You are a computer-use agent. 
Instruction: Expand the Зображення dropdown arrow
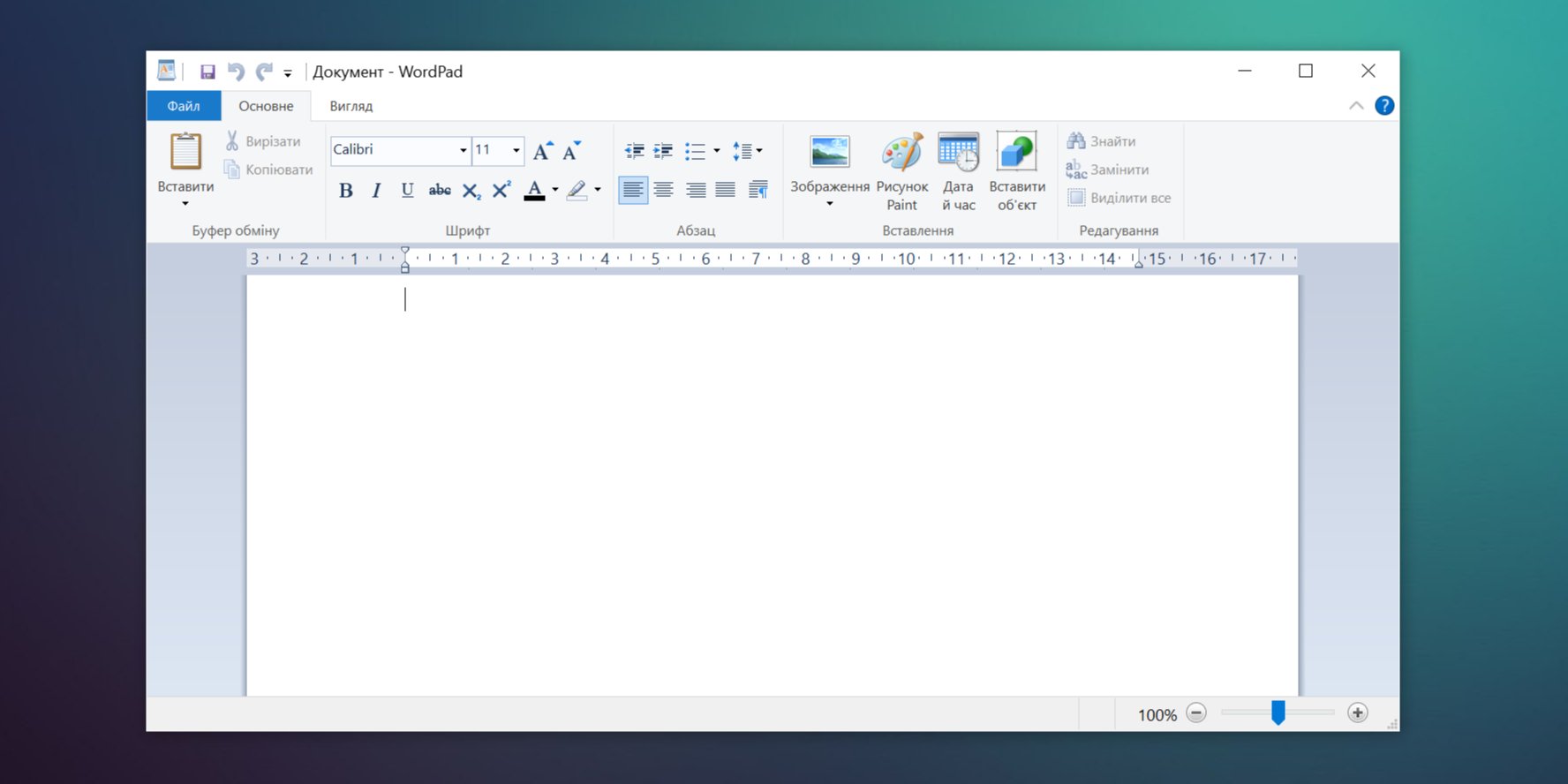830,204
